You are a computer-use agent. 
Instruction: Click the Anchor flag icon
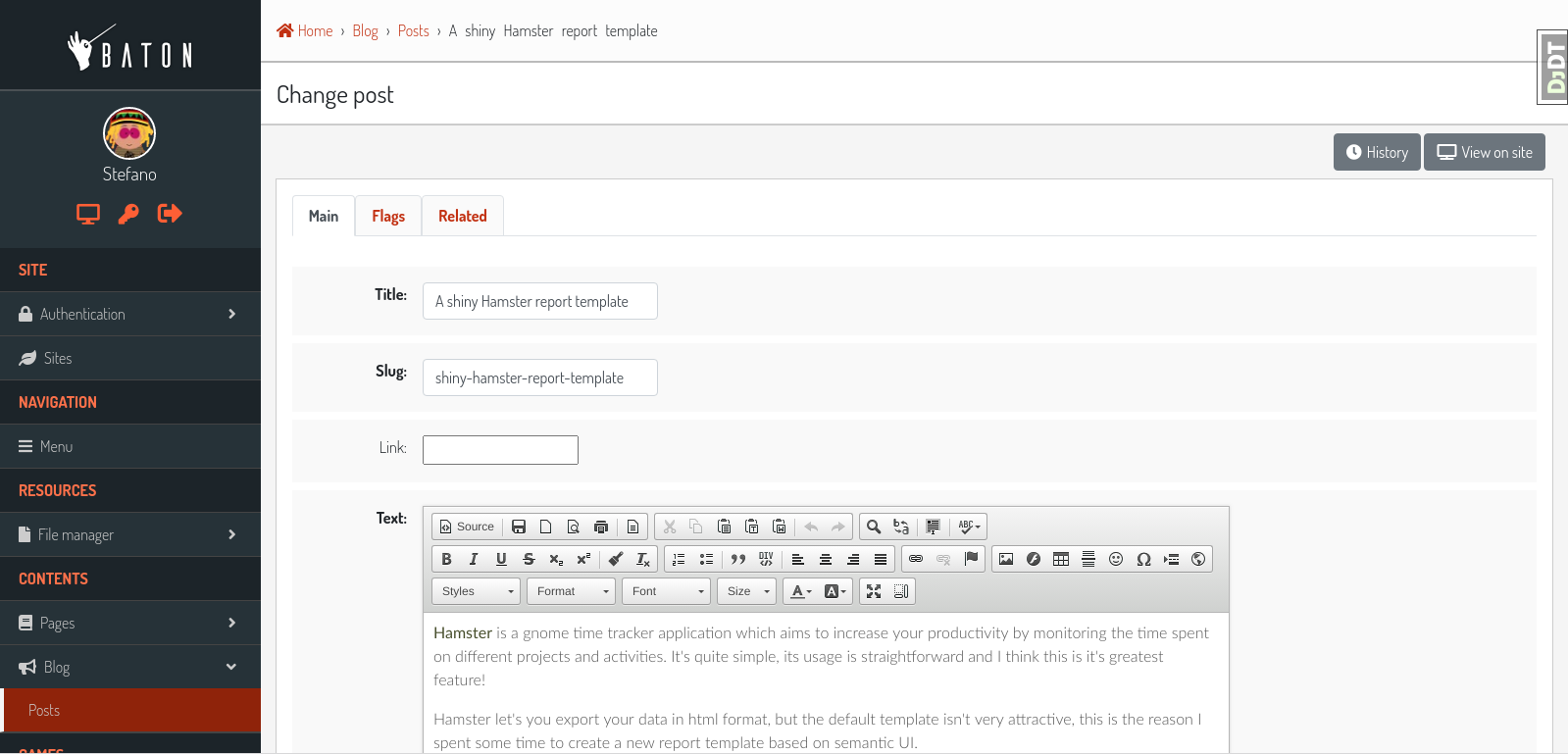(971, 559)
